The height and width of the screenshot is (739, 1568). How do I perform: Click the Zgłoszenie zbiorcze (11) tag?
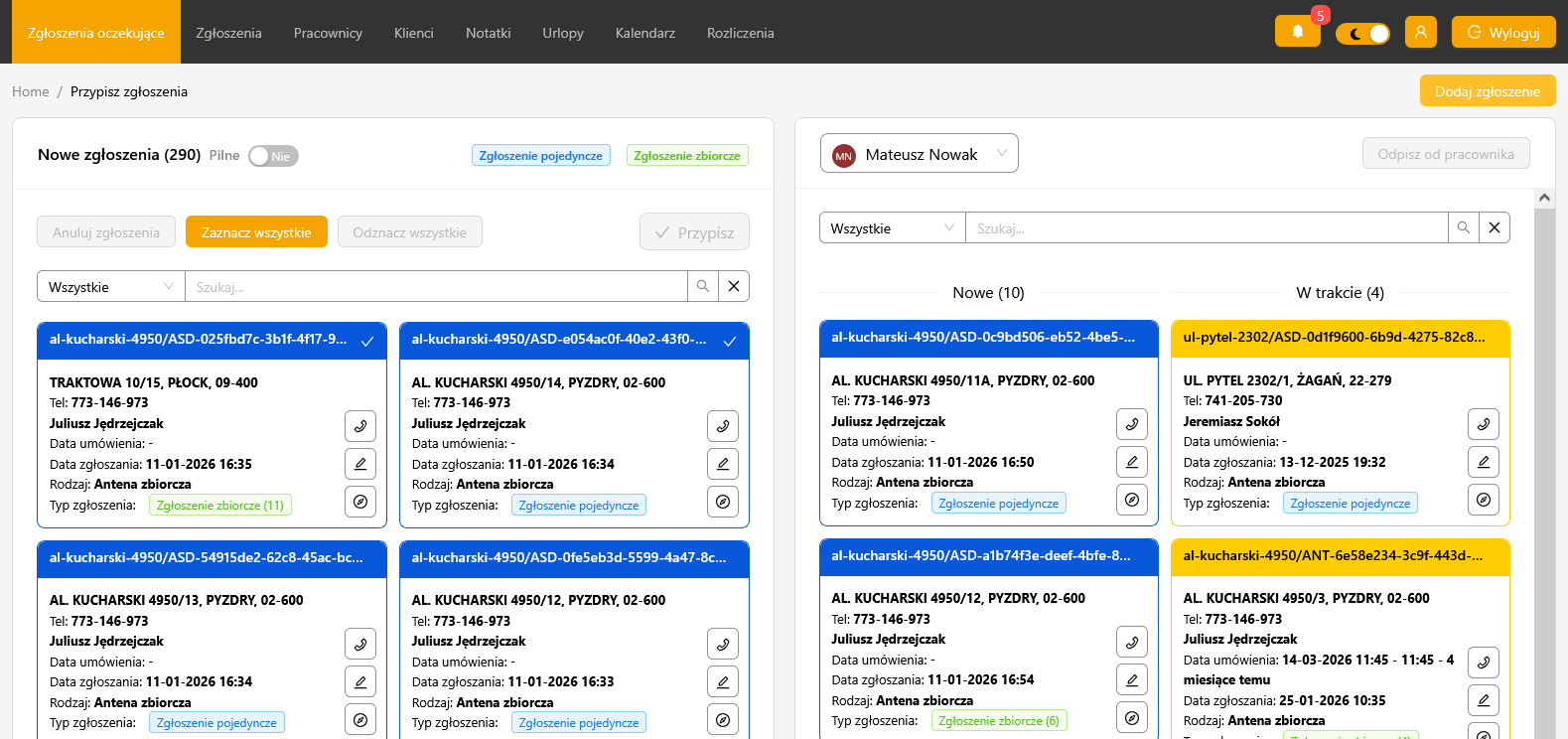point(220,505)
